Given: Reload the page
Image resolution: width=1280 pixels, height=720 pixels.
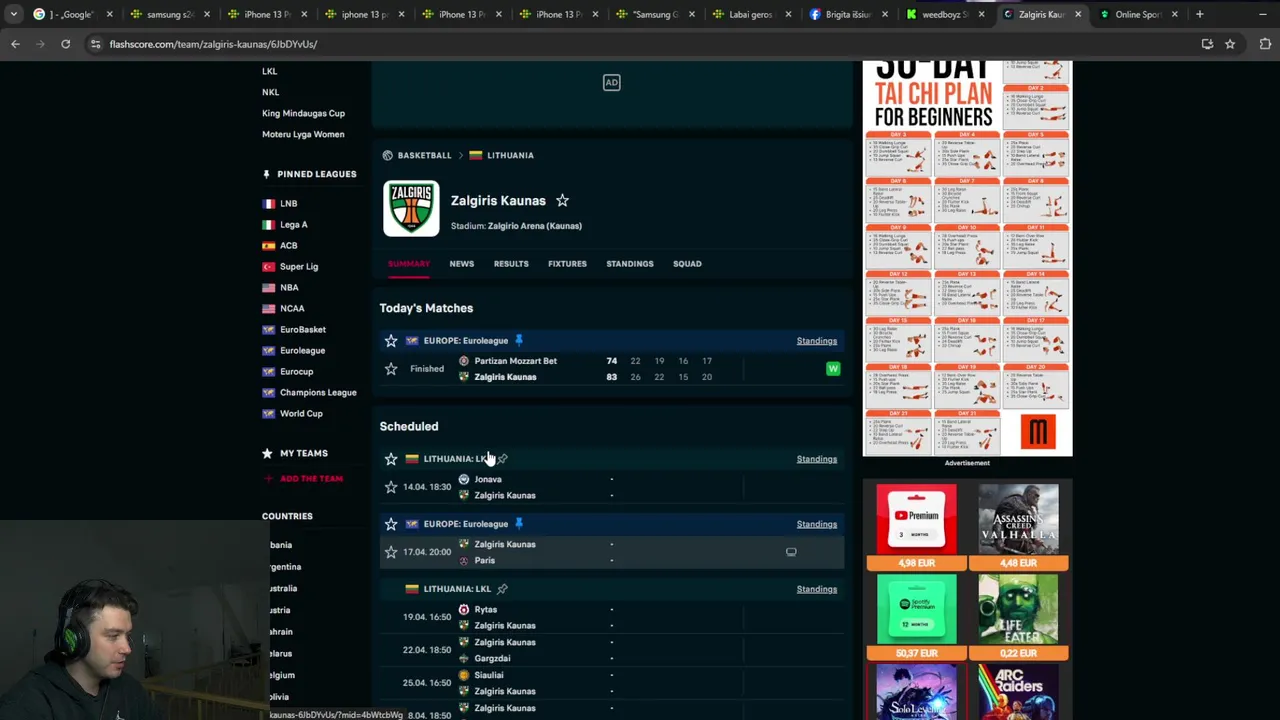Looking at the screenshot, I should point(65,44).
